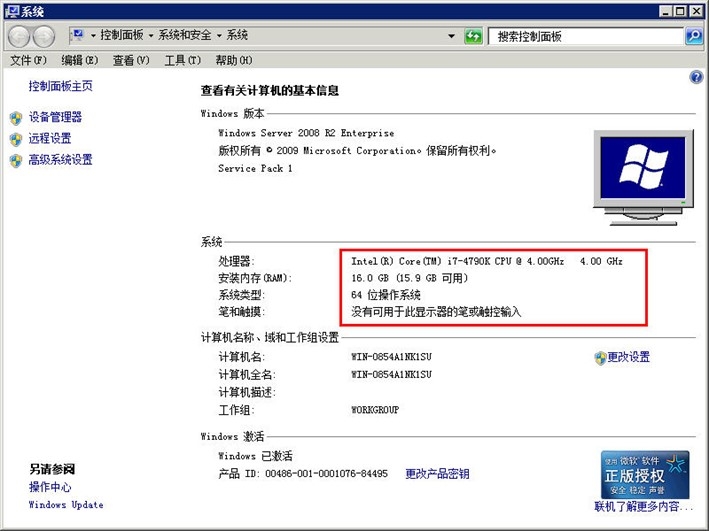Select the 计算机全名 value WIN-0854A1NK1SU
Viewport: 709px width, 531px height.
[x=392, y=375]
